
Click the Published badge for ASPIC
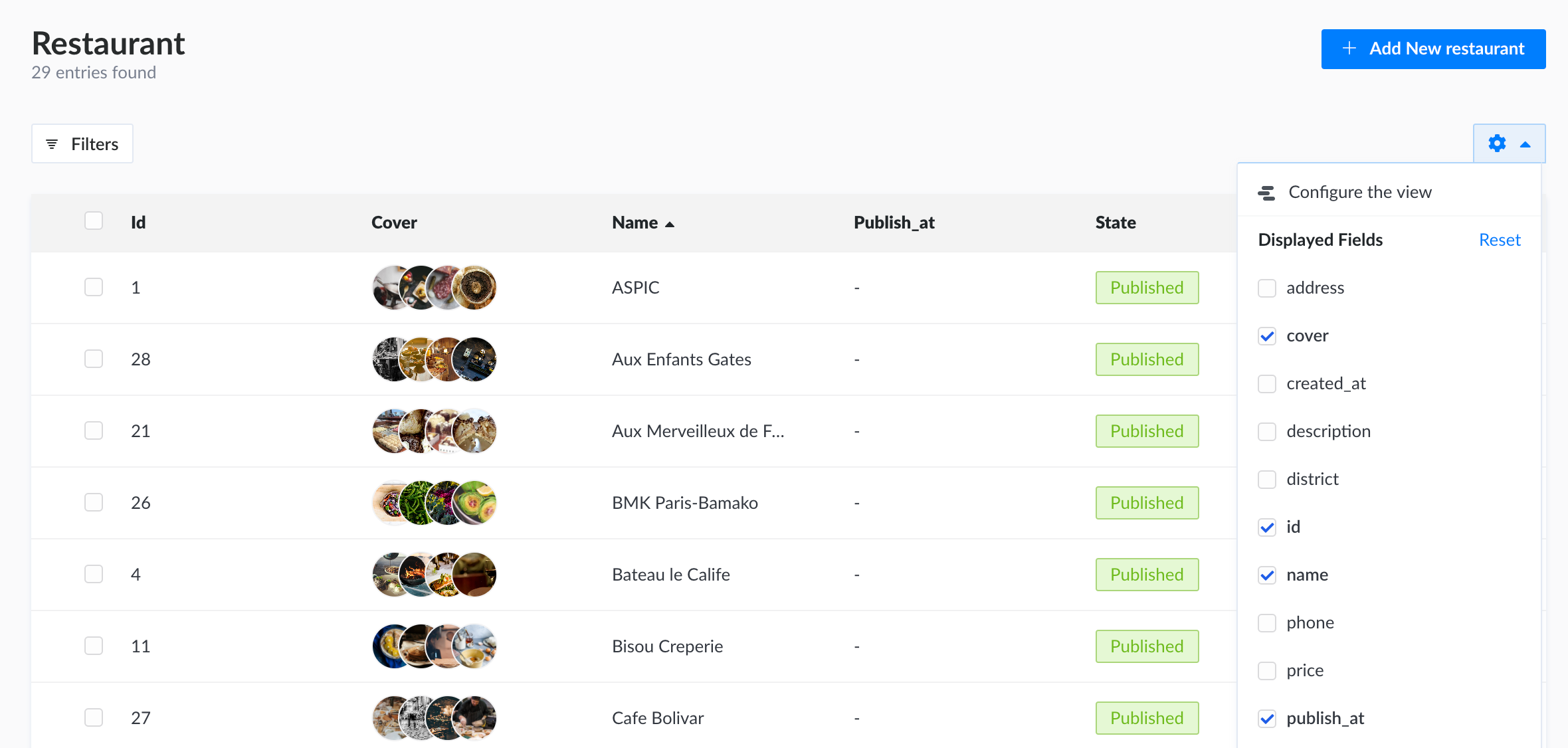coord(1147,288)
